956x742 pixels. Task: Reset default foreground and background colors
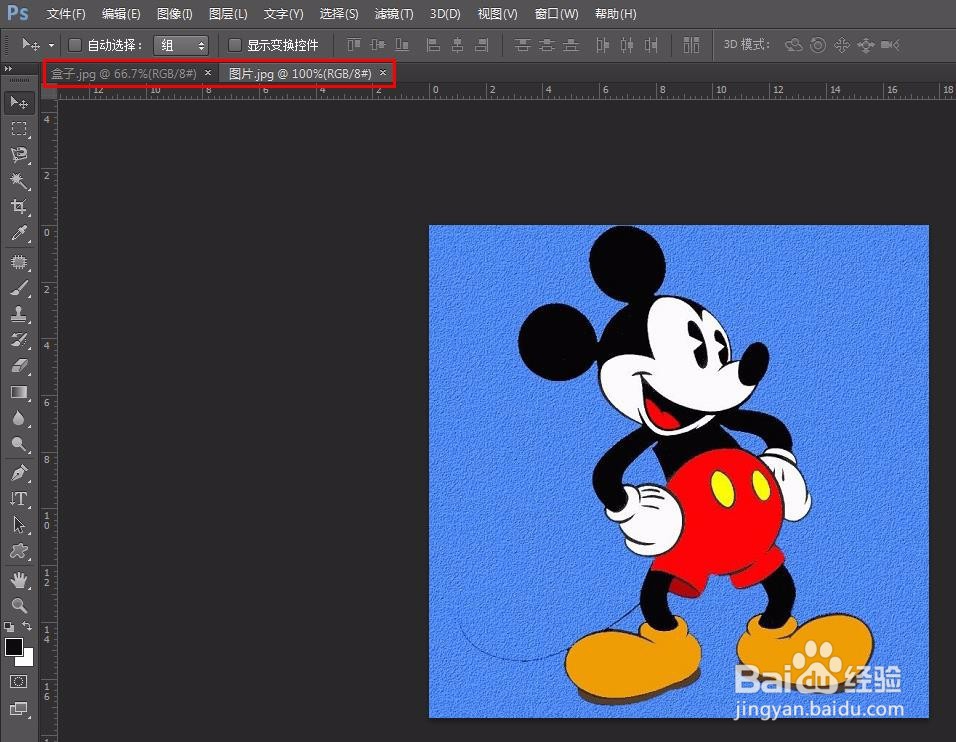pyautogui.click(x=9, y=627)
